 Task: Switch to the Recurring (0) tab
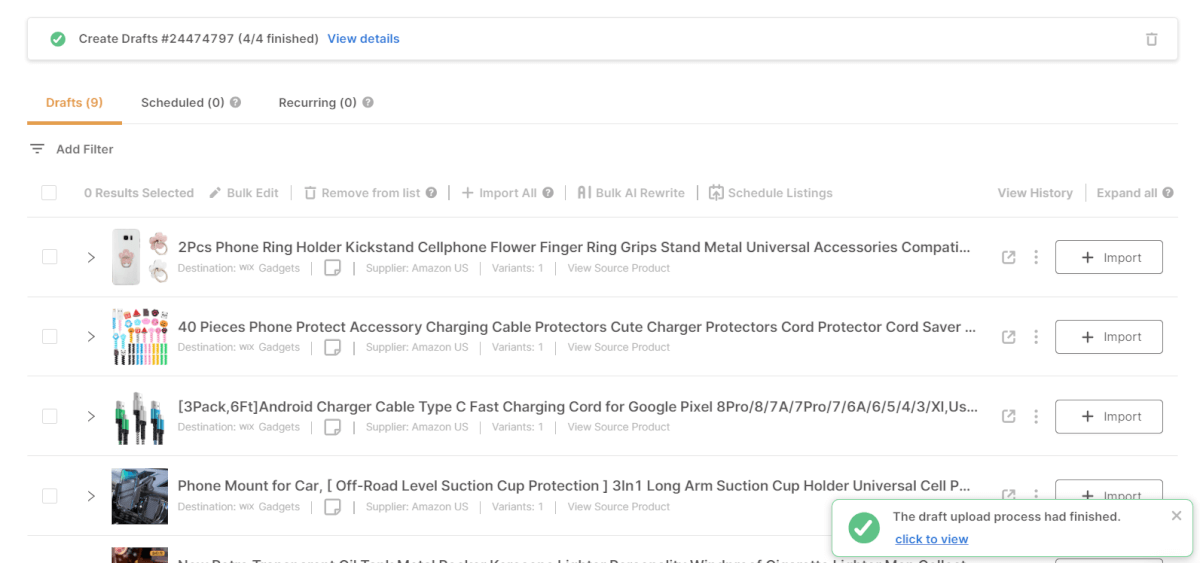(317, 102)
